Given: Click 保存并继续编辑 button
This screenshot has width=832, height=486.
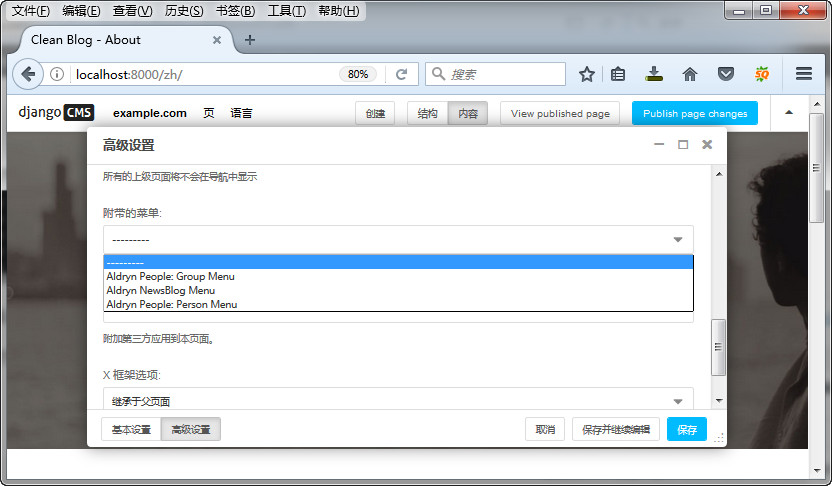Looking at the screenshot, I should [x=616, y=429].
